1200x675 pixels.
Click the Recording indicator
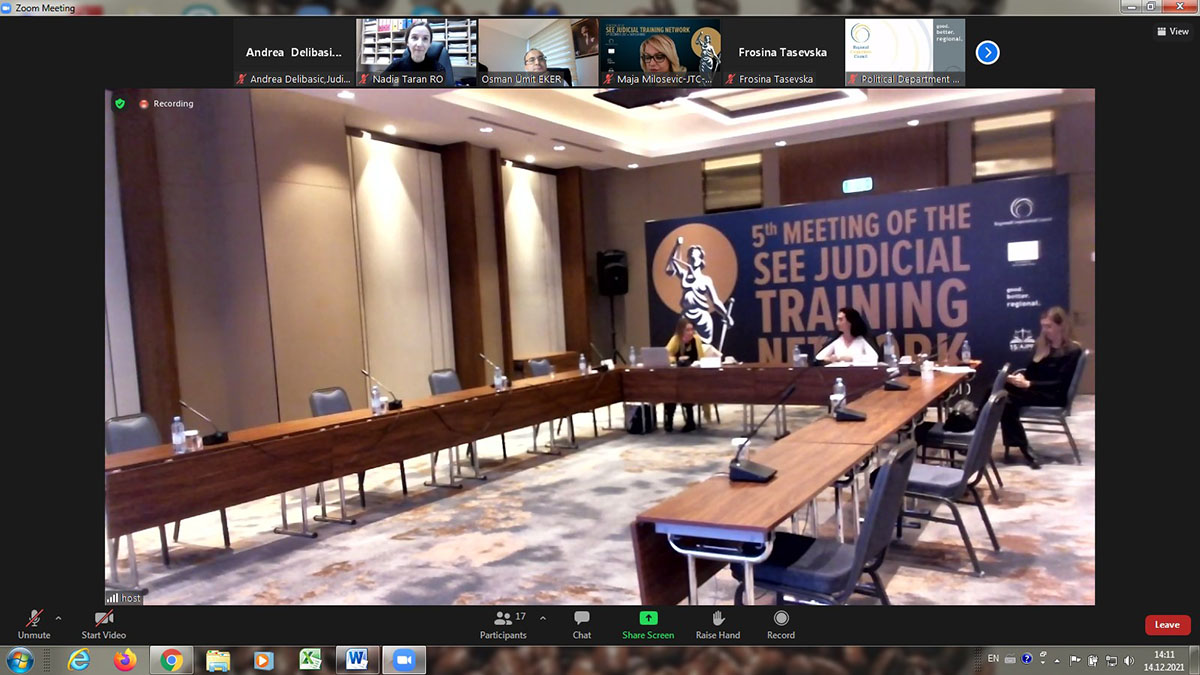[x=166, y=103]
